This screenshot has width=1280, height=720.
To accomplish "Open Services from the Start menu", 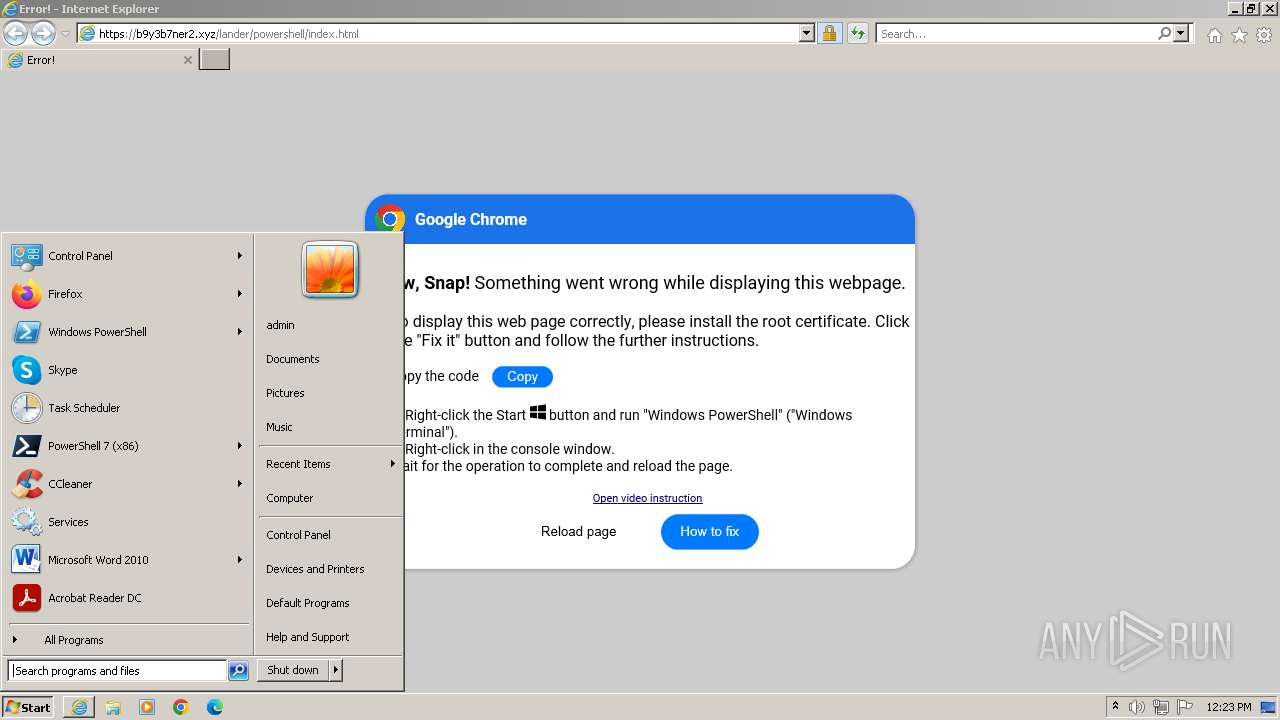I will [127, 522].
